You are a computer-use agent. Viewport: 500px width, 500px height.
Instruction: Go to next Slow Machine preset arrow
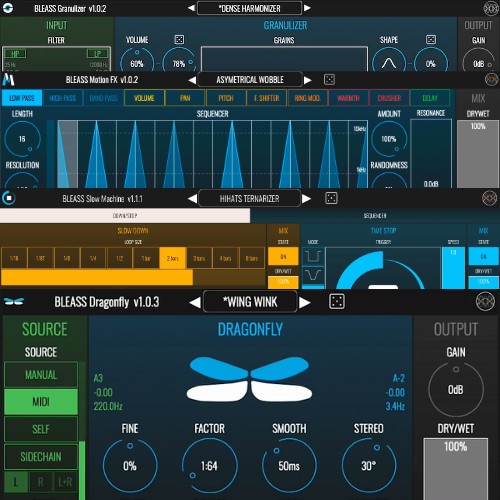coord(306,199)
